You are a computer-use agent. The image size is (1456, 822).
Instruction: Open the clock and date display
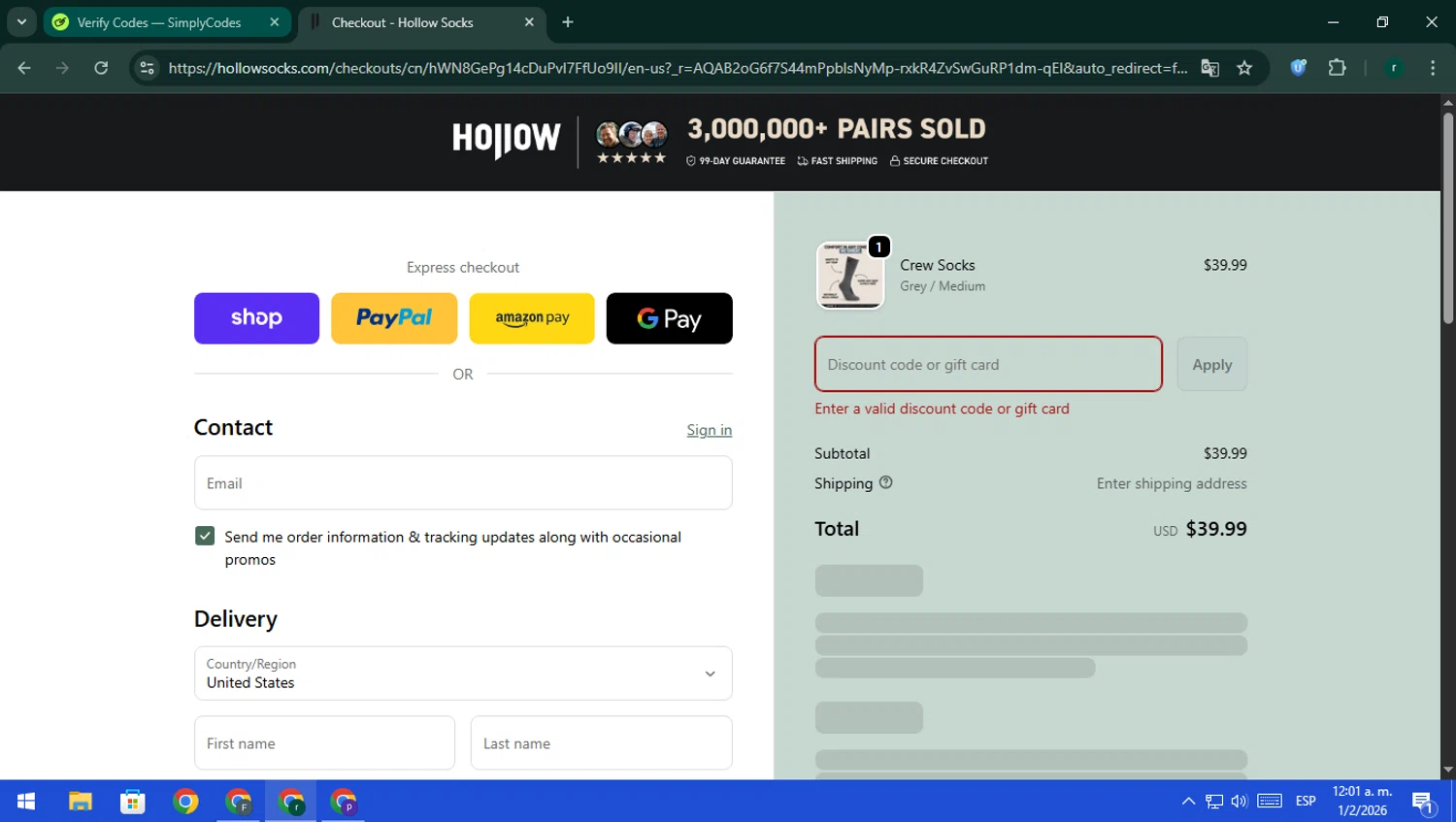(x=1362, y=802)
